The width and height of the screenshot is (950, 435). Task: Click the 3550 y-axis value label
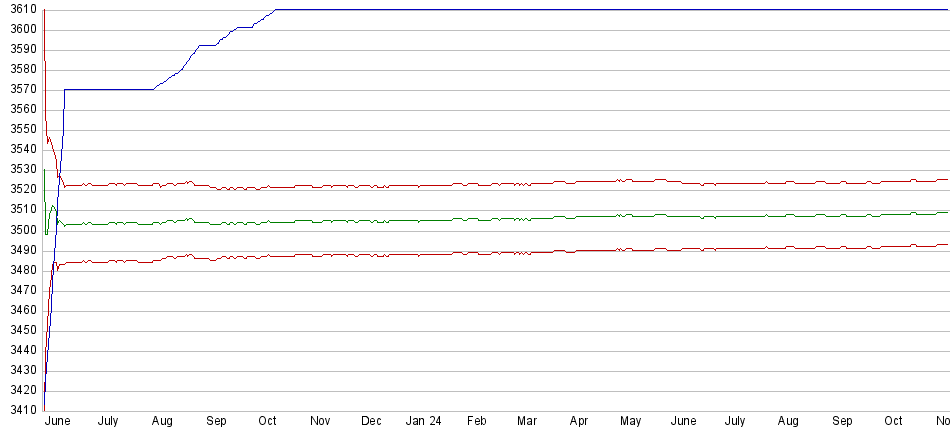tap(20, 129)
